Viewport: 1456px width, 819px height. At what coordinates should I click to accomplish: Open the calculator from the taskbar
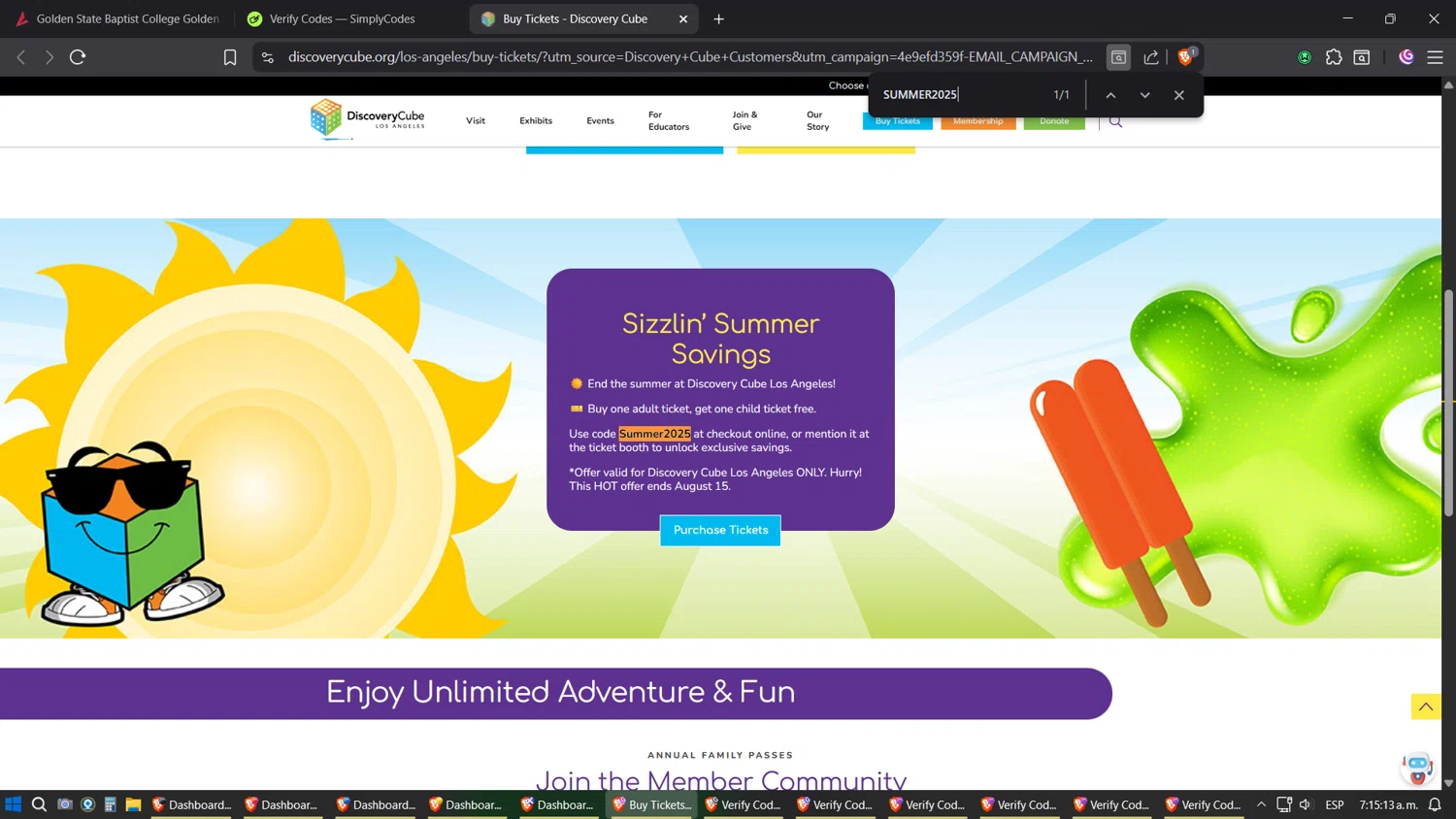pos(111,804)
